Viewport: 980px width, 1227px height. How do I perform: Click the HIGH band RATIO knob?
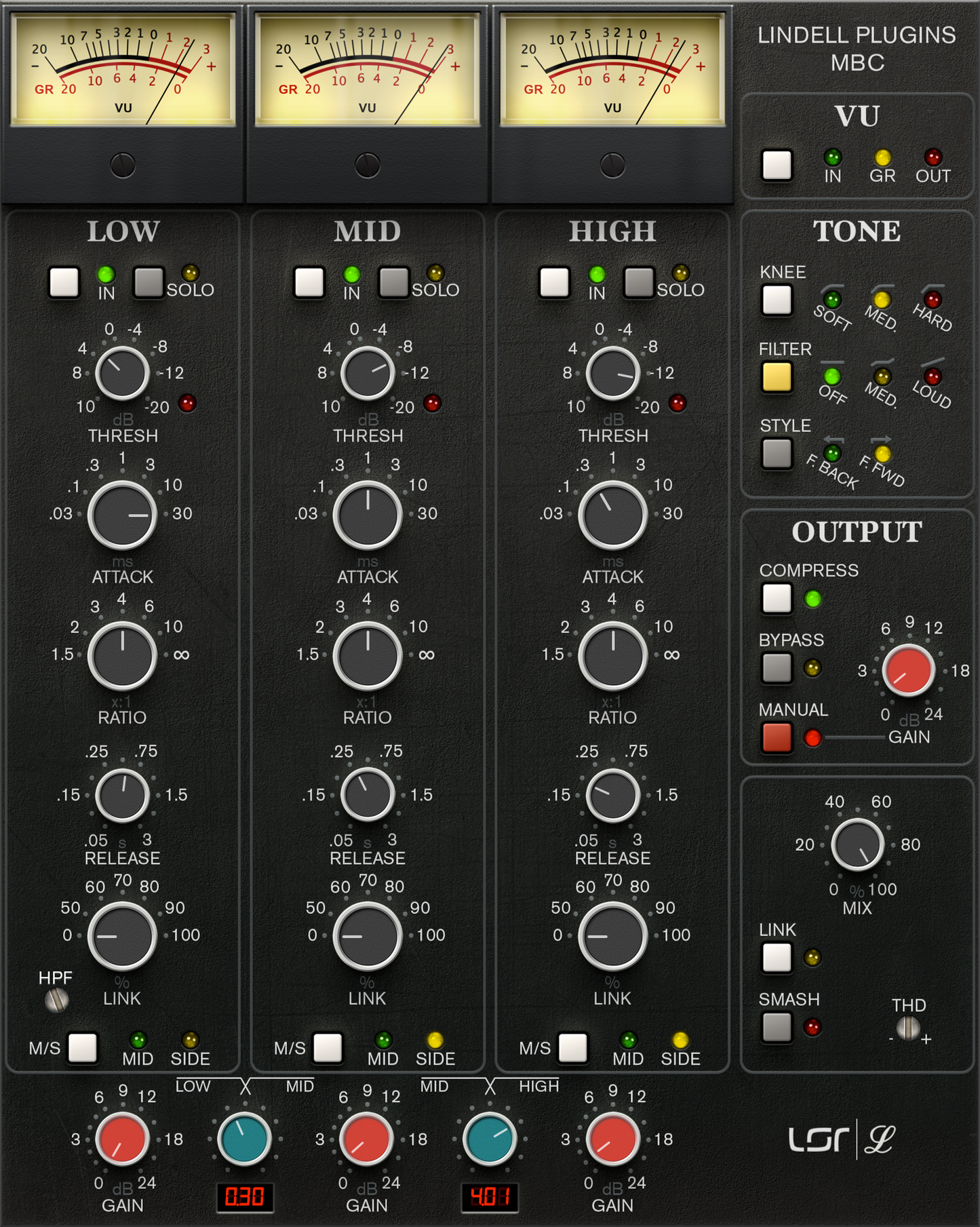pyautogui.click(x=612, y=656)
